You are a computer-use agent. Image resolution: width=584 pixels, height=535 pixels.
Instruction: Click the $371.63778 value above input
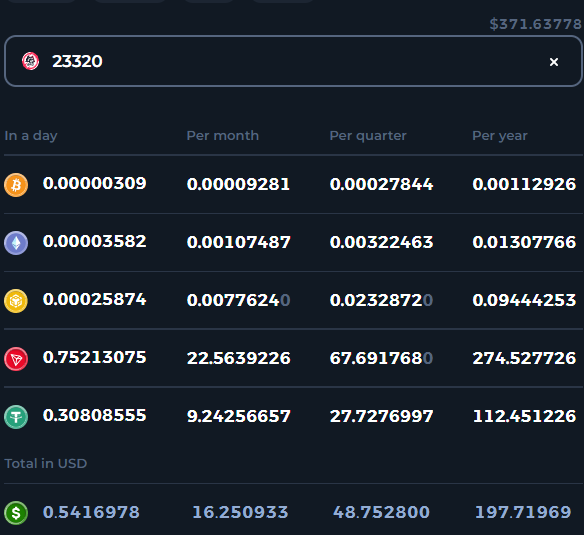click(536, 24)
